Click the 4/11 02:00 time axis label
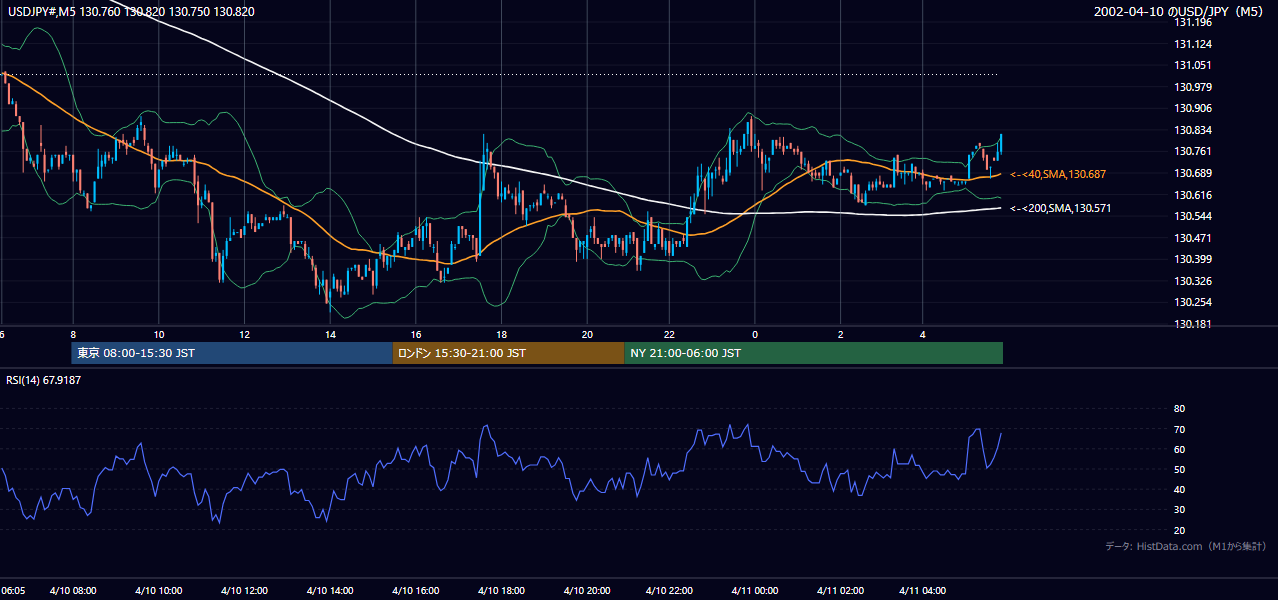 (840, 591)
